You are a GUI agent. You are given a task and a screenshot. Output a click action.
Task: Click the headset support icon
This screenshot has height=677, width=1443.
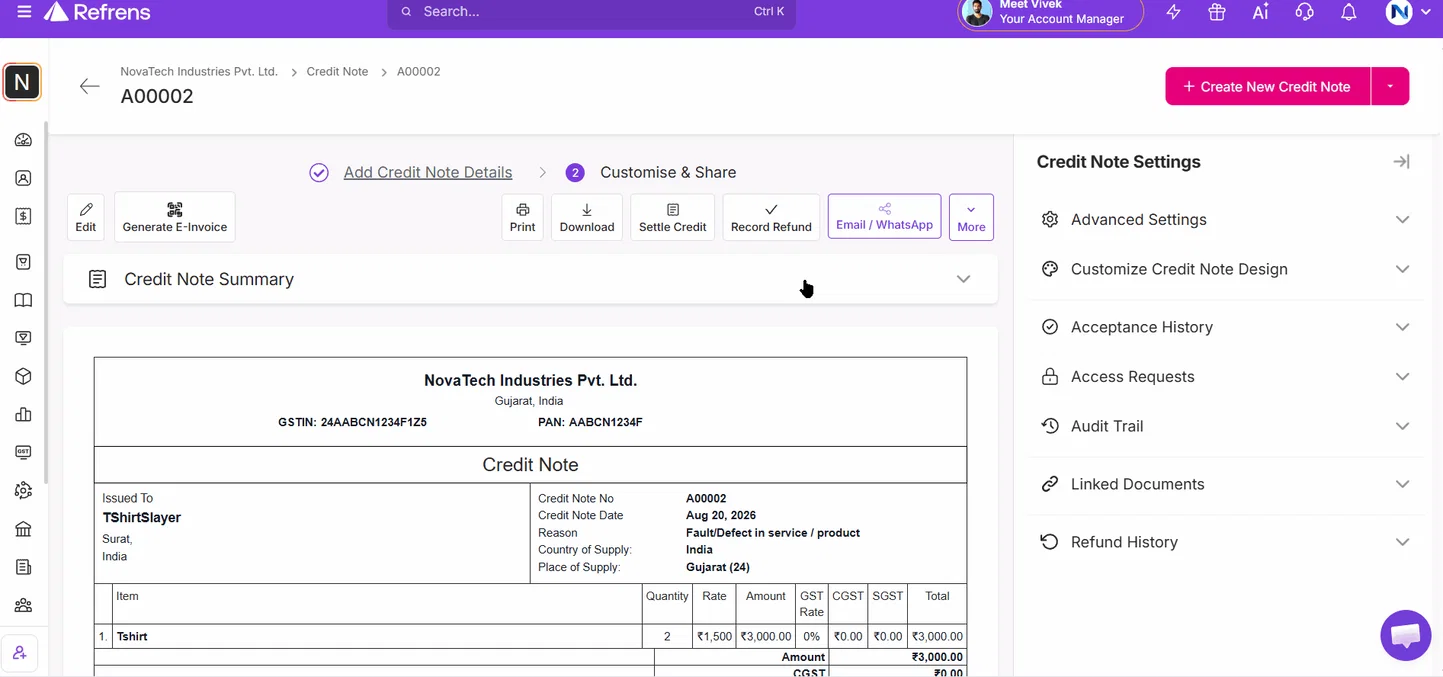(1304, 12)
